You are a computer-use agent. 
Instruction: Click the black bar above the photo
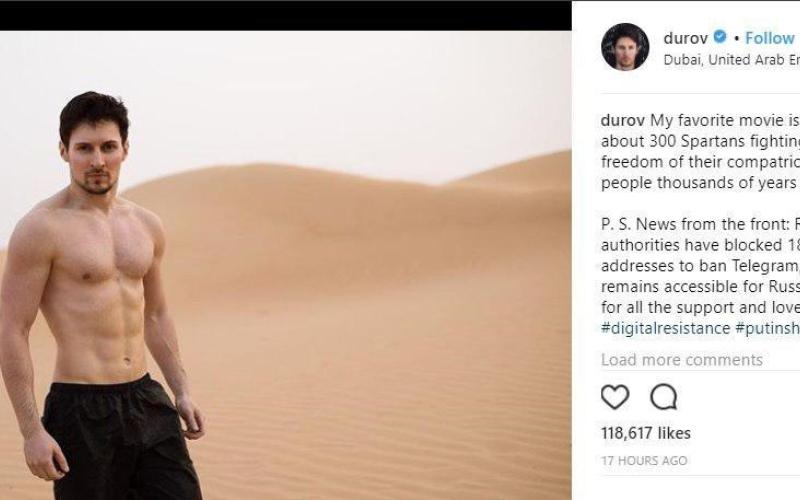(x=286, y=15)
